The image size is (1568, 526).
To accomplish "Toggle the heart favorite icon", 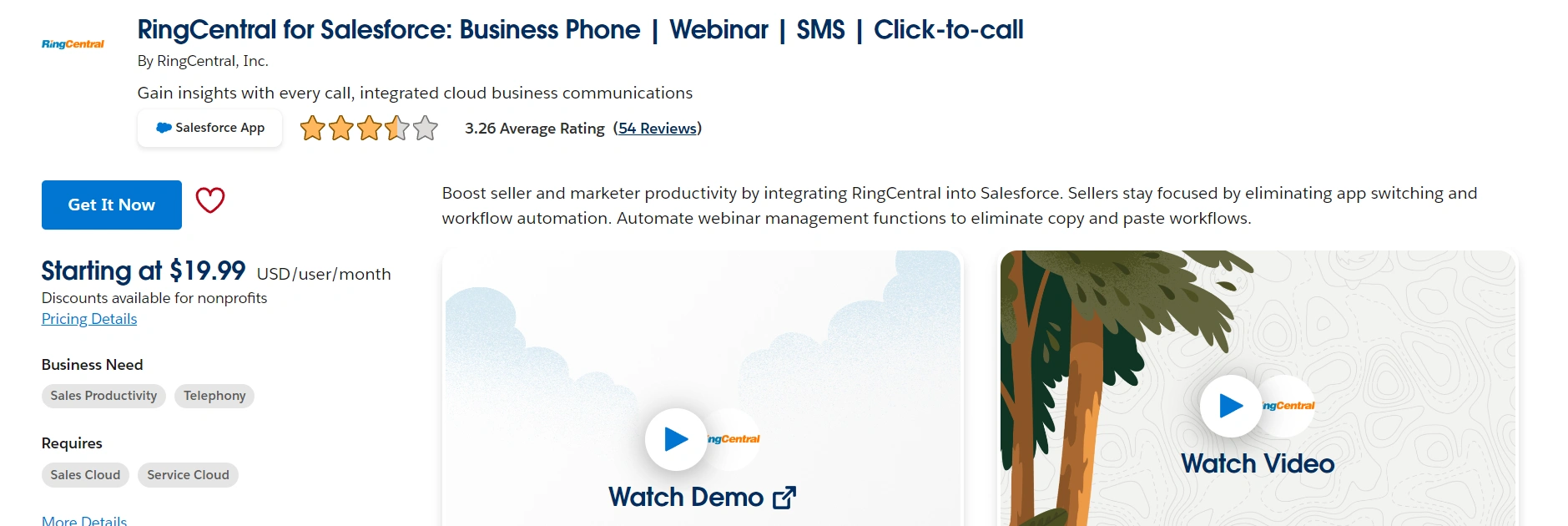I will point(210,200).
